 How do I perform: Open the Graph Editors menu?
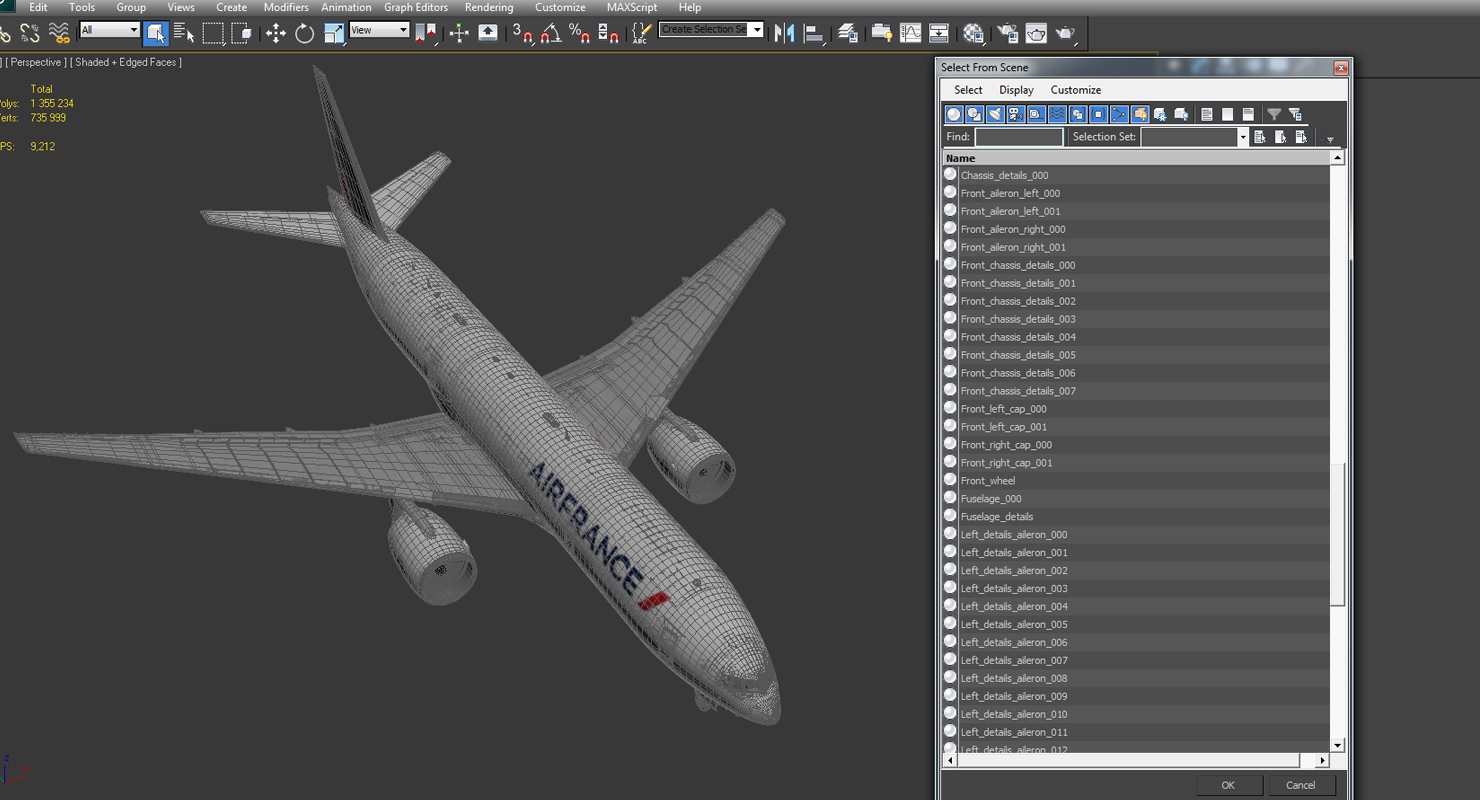click(416, 7)
